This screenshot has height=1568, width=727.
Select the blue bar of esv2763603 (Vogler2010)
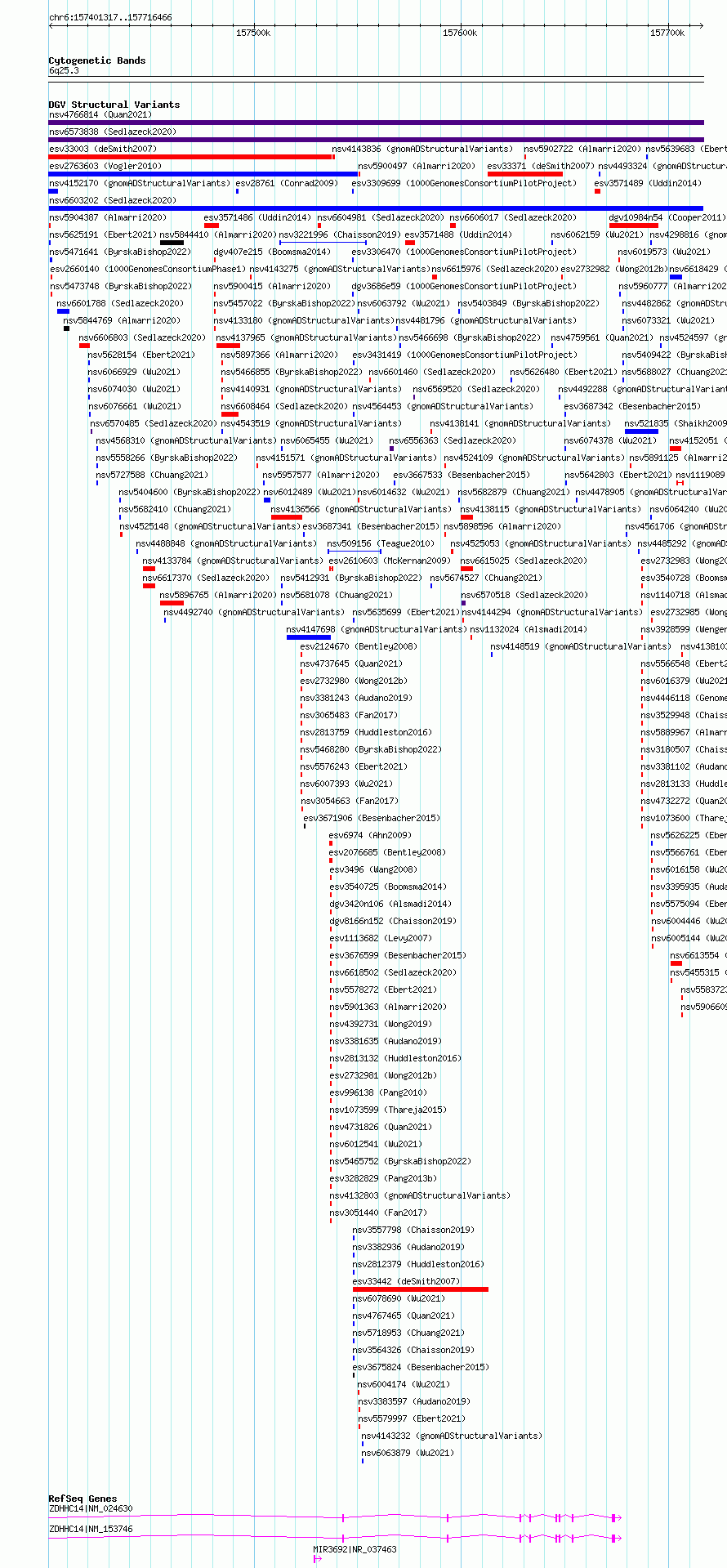tap(203, 174)
